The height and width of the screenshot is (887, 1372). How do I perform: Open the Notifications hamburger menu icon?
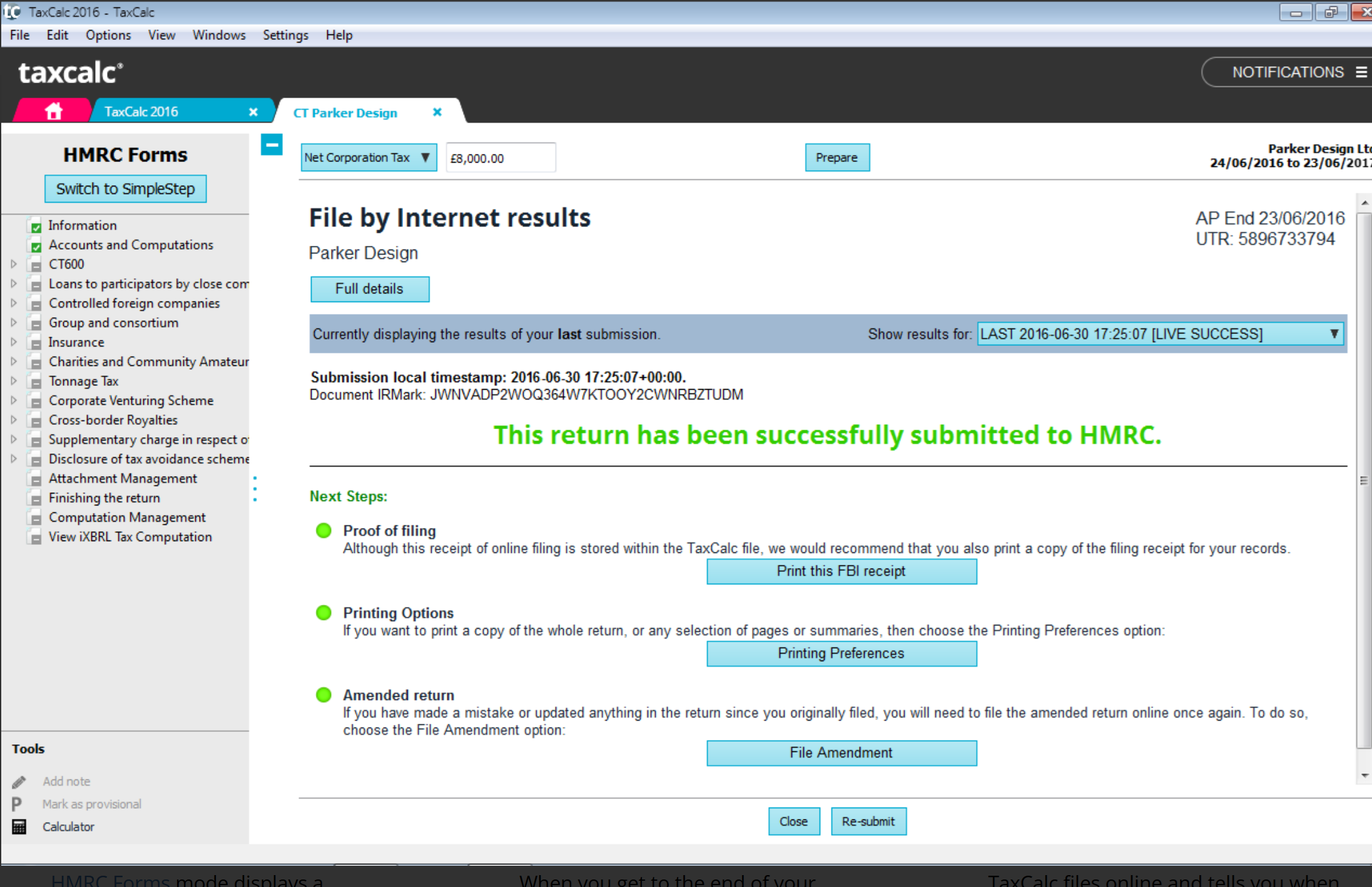click(1361, 73)
